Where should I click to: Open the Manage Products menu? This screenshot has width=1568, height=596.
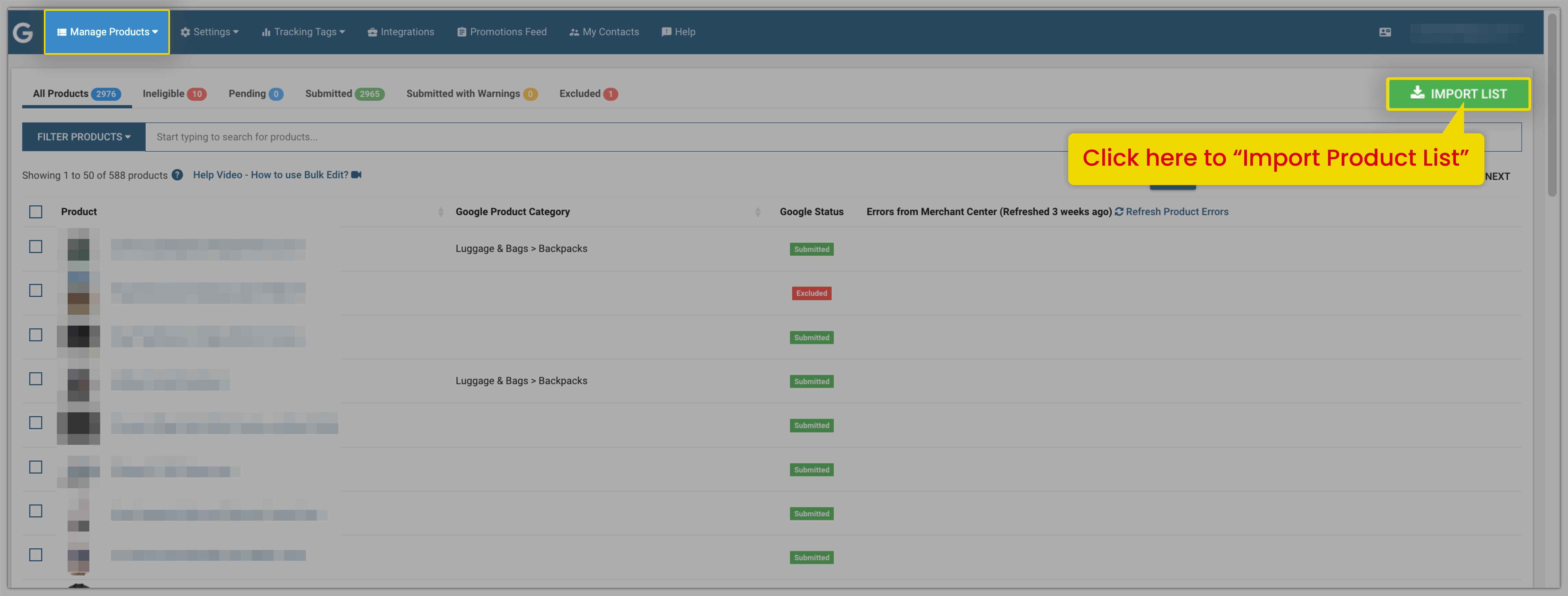pos(107,32)
